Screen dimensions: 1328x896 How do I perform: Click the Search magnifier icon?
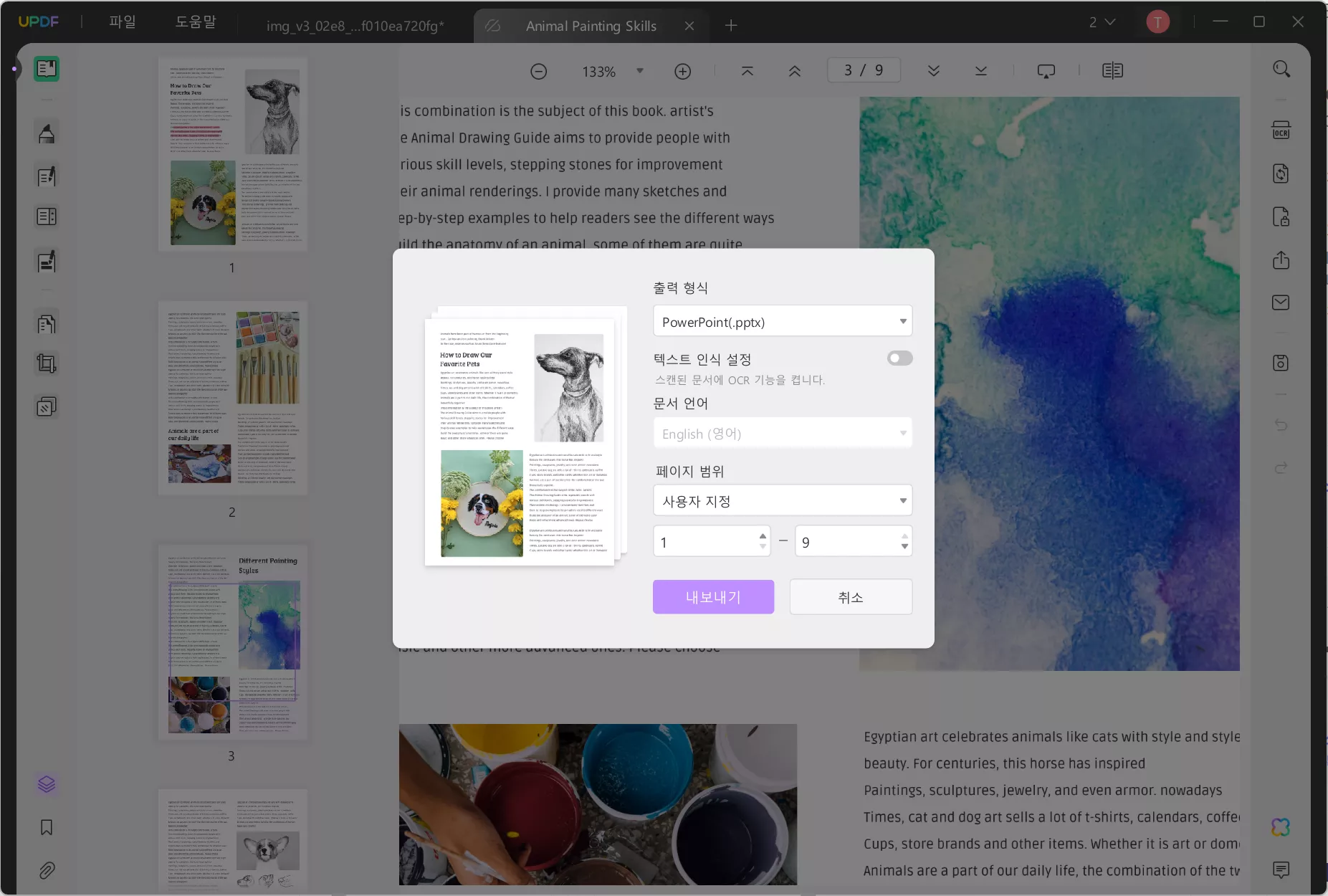click(1281, 69)
